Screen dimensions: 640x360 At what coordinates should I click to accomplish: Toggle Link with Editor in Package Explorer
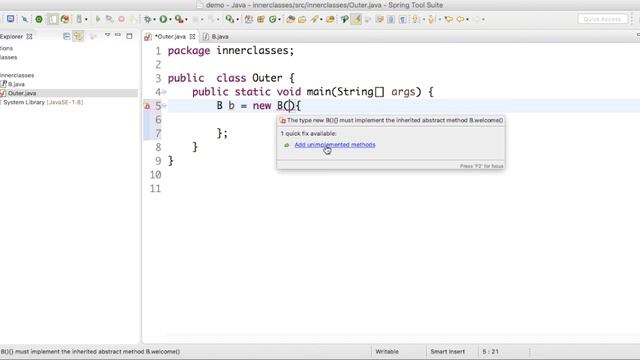pyautogui.click(x=78, y=36)
